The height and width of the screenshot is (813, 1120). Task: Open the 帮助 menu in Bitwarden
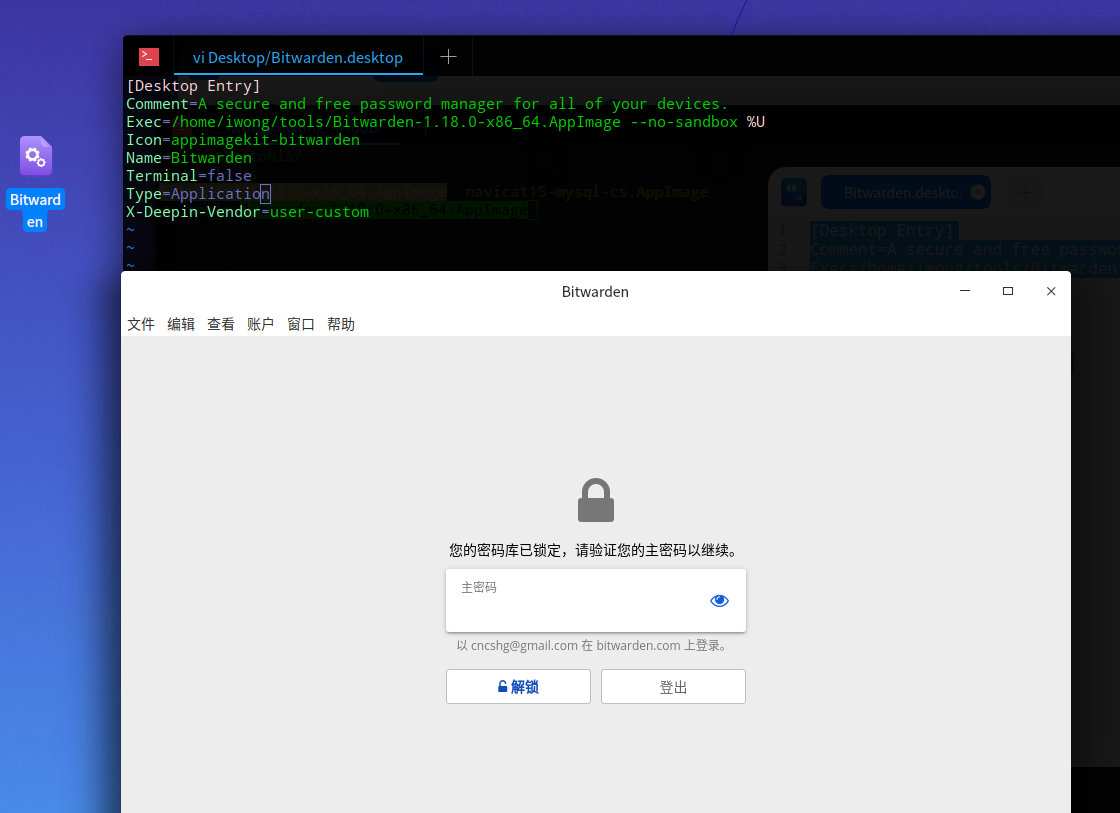[x=341, y=324]
